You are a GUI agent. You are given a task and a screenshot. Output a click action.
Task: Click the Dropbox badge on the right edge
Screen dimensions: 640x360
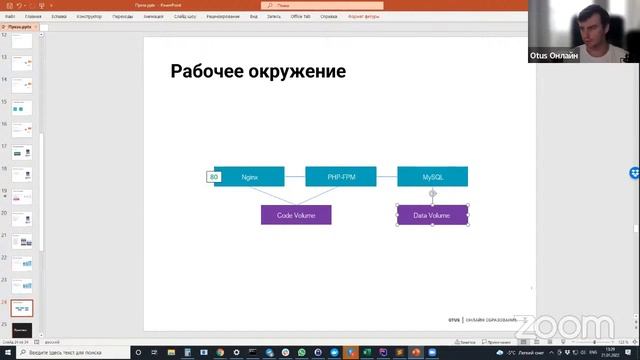pyautogui.click(x=634, y=173)
